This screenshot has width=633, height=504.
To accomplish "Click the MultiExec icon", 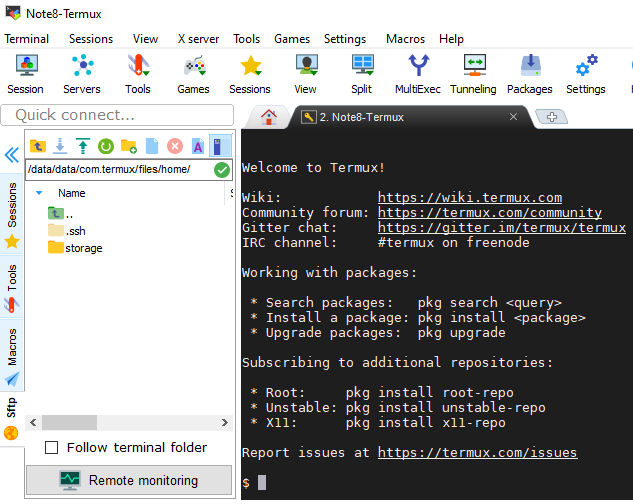I will click(x=418, y=74).
